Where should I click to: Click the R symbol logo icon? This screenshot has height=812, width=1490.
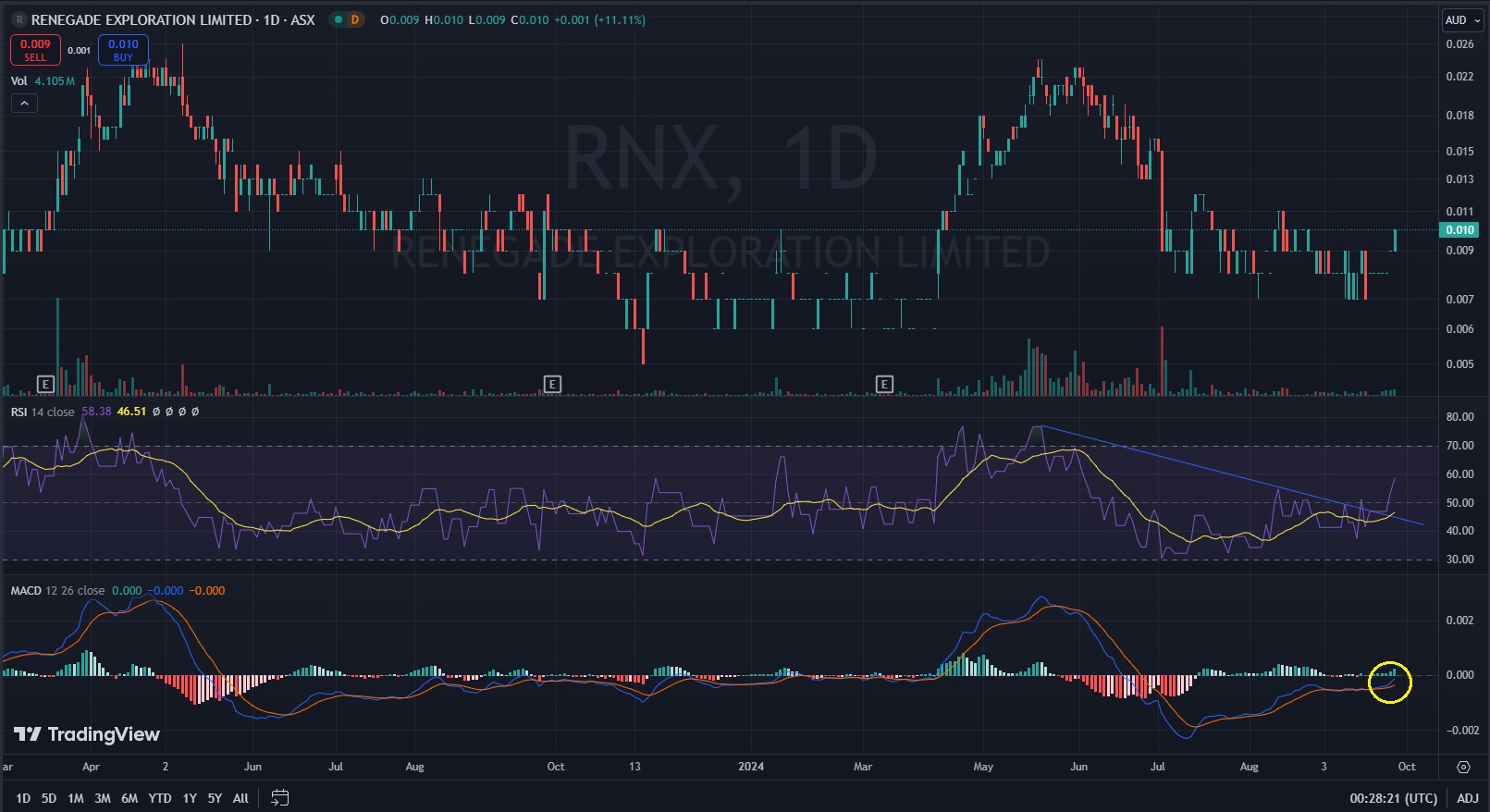coord(19,19)
